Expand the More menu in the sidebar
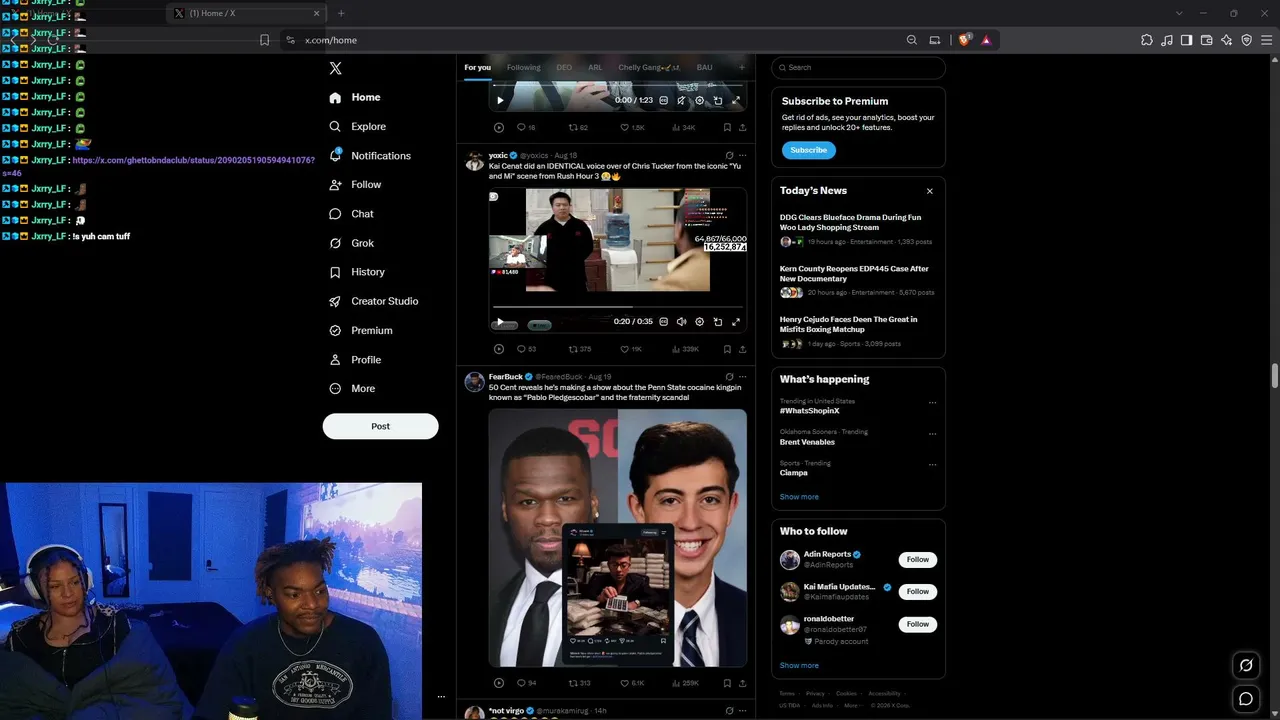The height and width of the screenshot is (720, 1280). tap(352, 389)
